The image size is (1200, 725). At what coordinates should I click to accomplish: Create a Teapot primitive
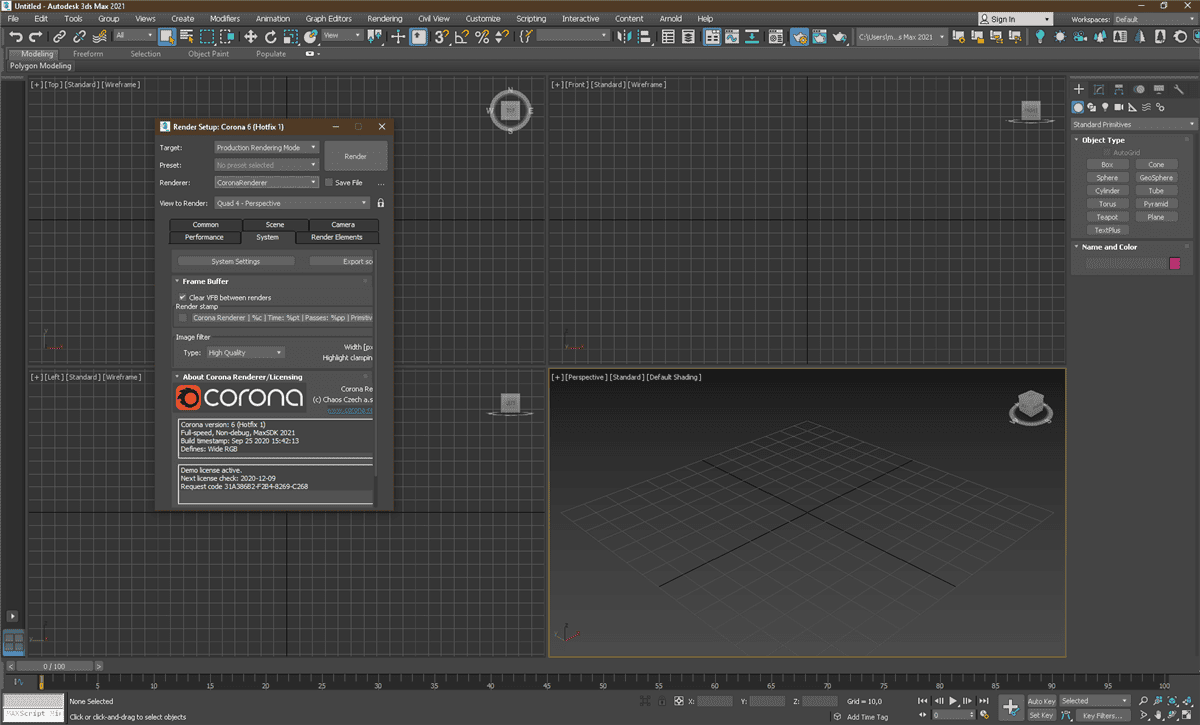pos(1107,217)
